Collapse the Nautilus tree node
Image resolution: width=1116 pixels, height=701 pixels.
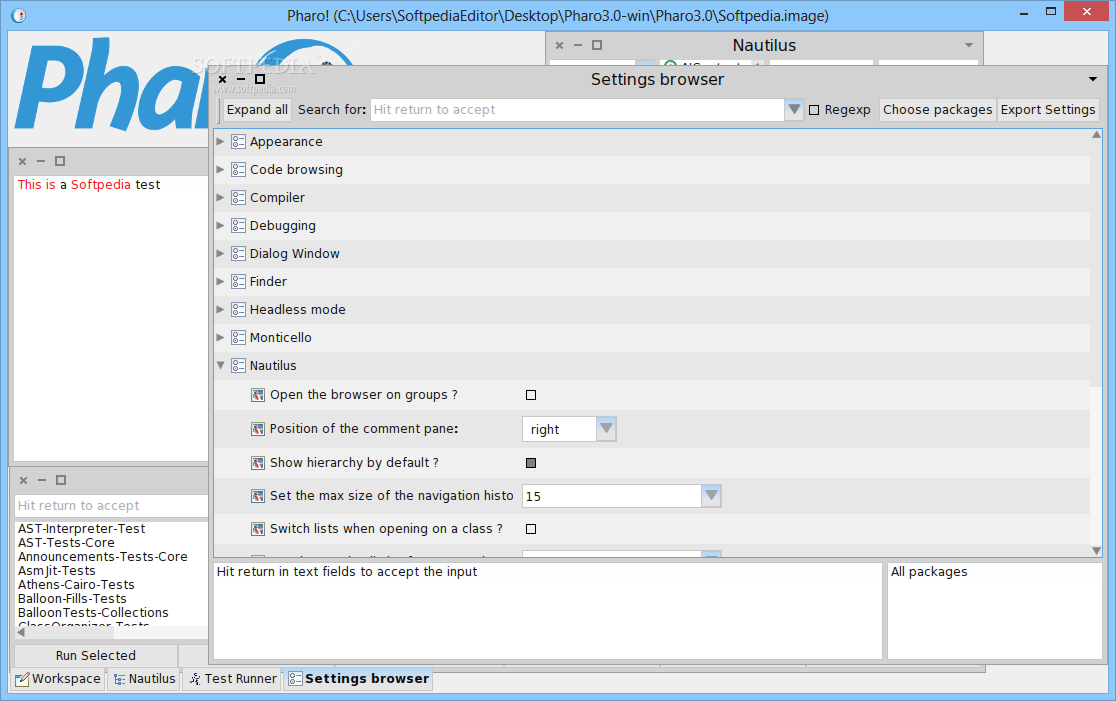pos(221,365)
